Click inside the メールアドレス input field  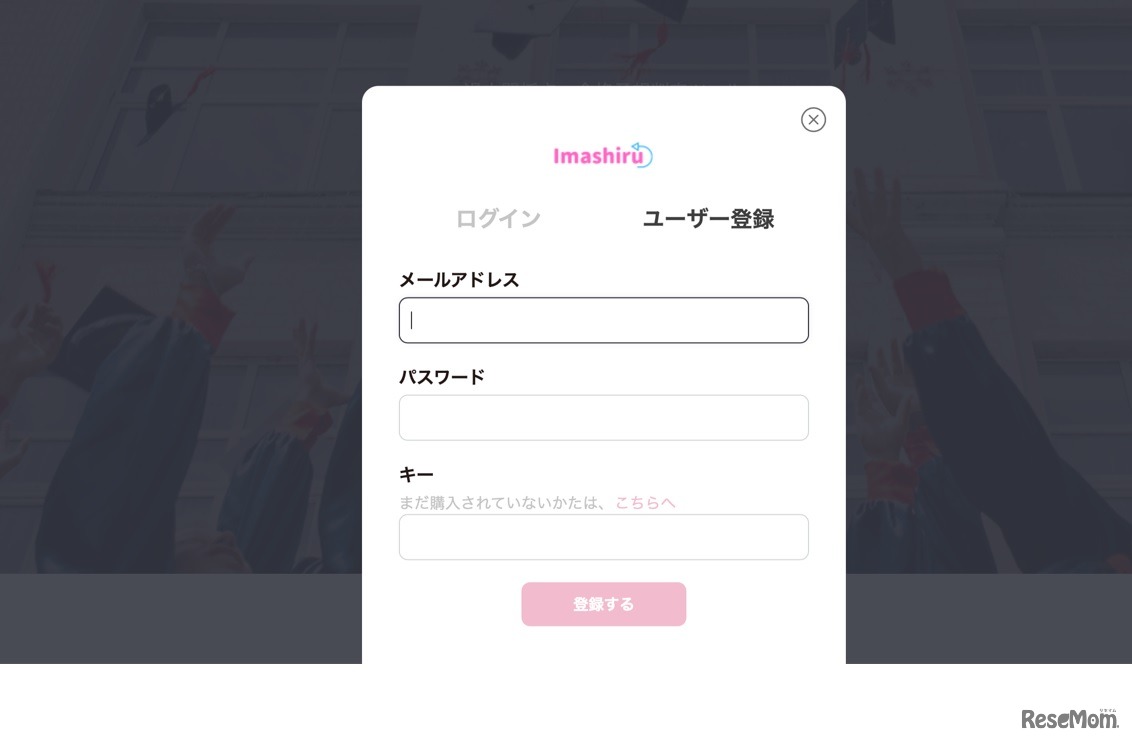(x=604, y=320)
